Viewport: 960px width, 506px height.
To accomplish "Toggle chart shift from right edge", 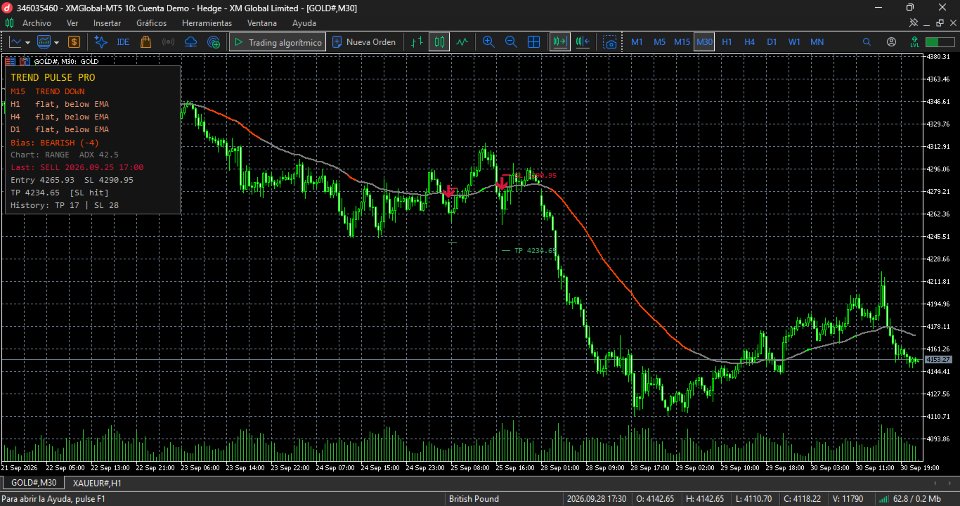I will [583, 42].
